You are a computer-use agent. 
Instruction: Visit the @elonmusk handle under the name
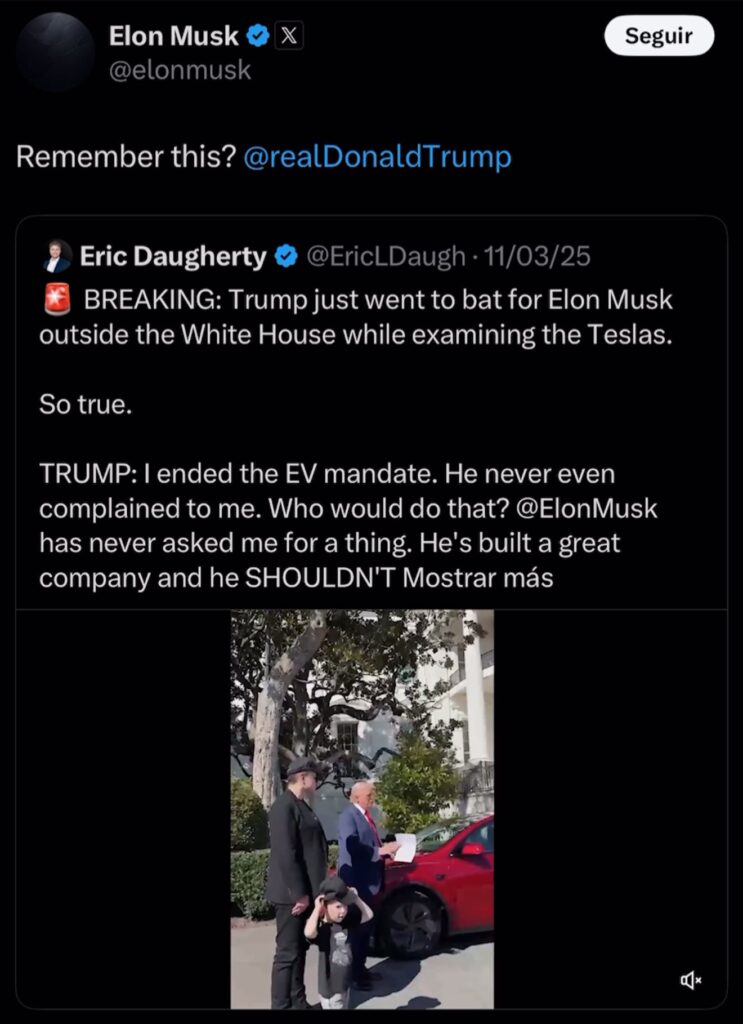[x=180, y=70]
